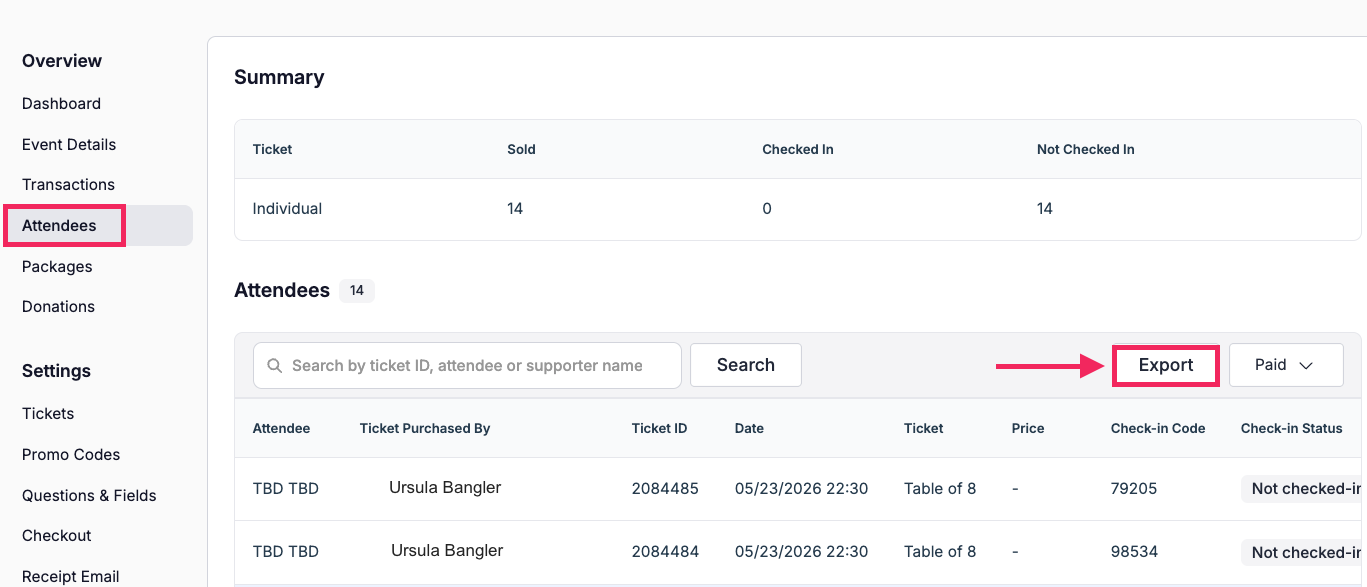Open the Donations section
This screenshot has height=587, width=1367.
(x=58, y=307)
